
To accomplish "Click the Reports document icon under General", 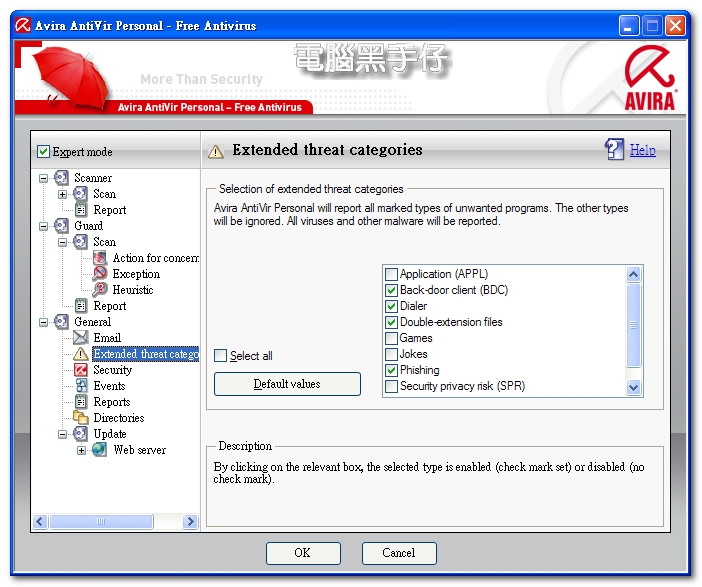I will click(81, 402).
